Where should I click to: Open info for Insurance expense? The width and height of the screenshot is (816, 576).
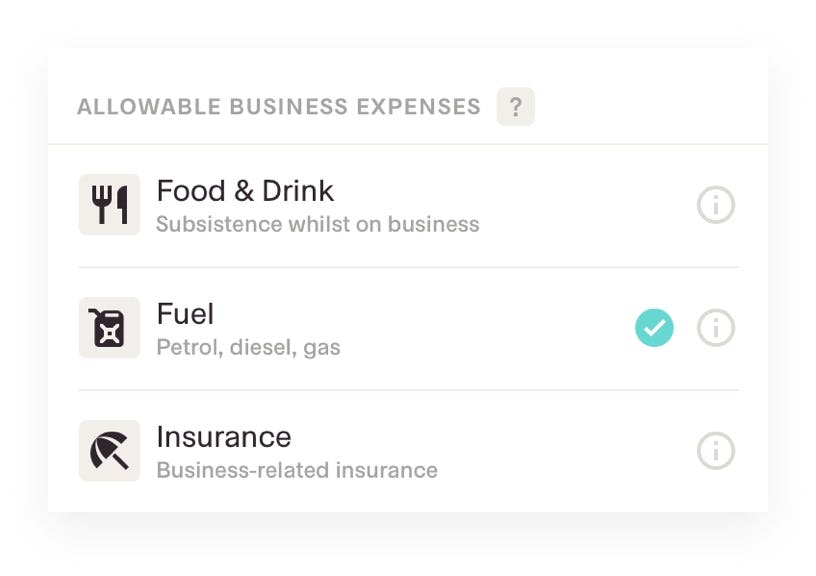(x=716, y=451)
